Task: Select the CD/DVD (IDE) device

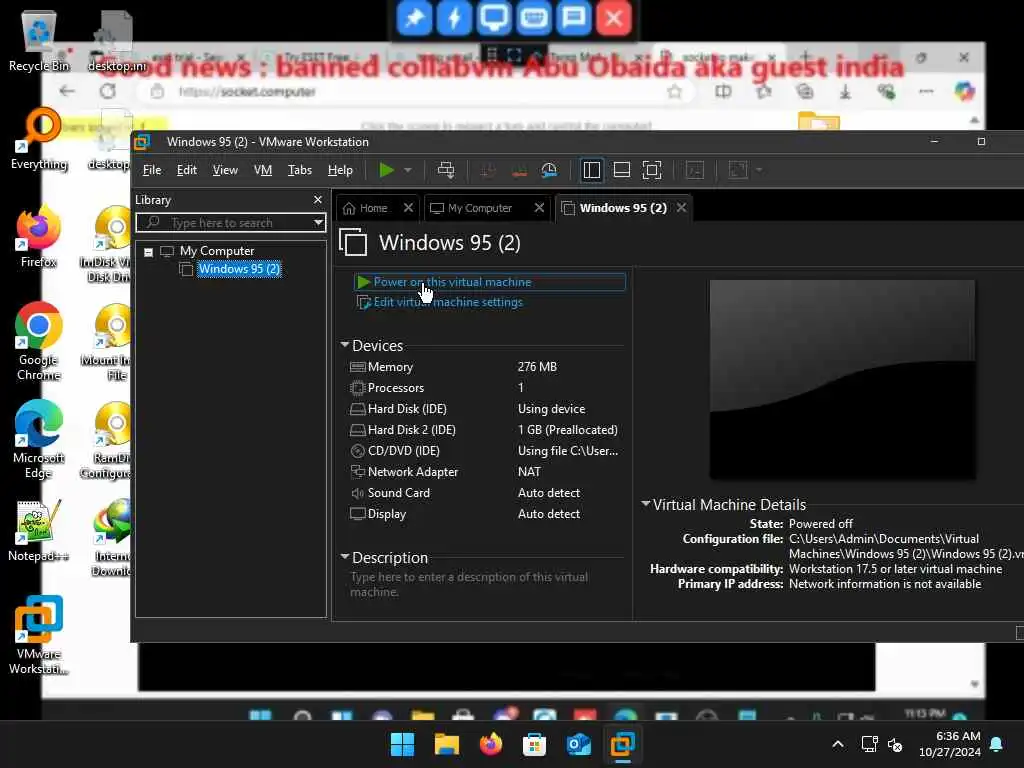Action: click(x=485, y=451)
